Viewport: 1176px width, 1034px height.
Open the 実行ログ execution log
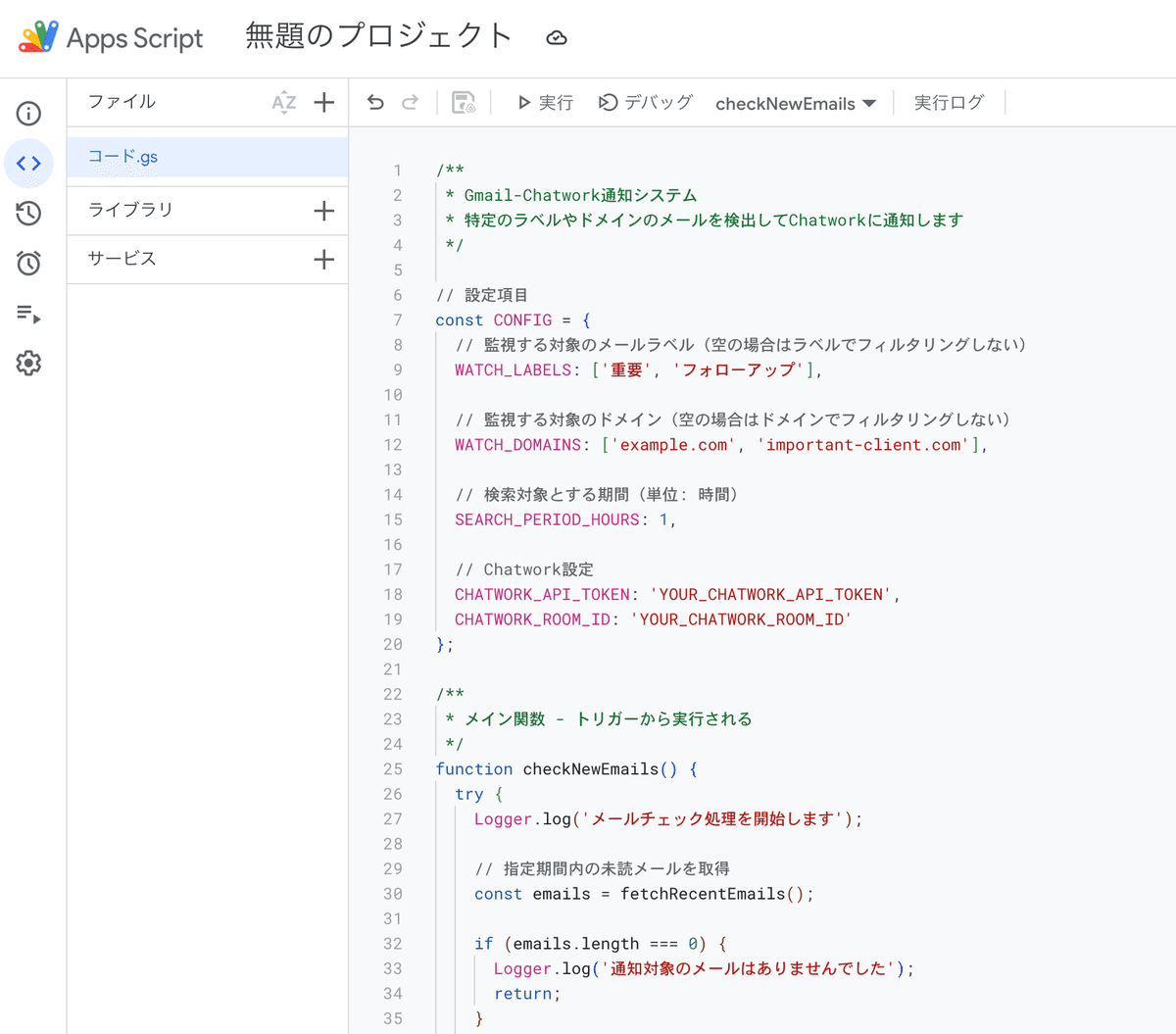tap(949, 102)
